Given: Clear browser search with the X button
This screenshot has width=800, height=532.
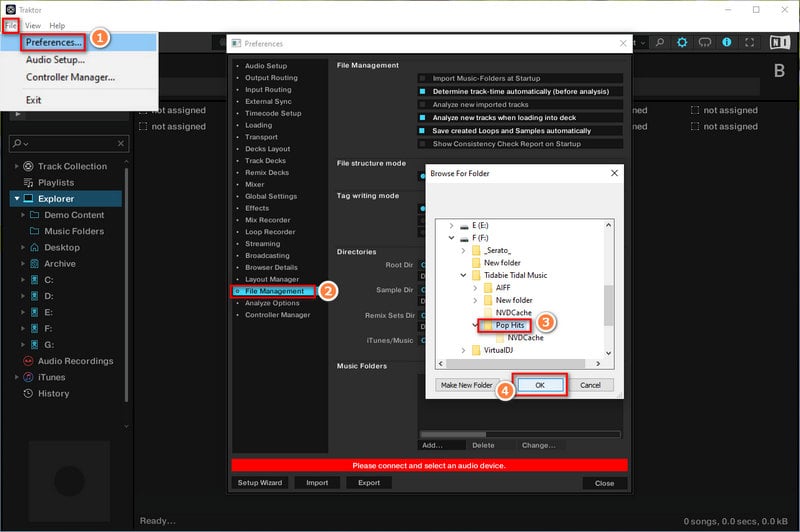Looking at the screenshot, I should click(x=121, y=144).
